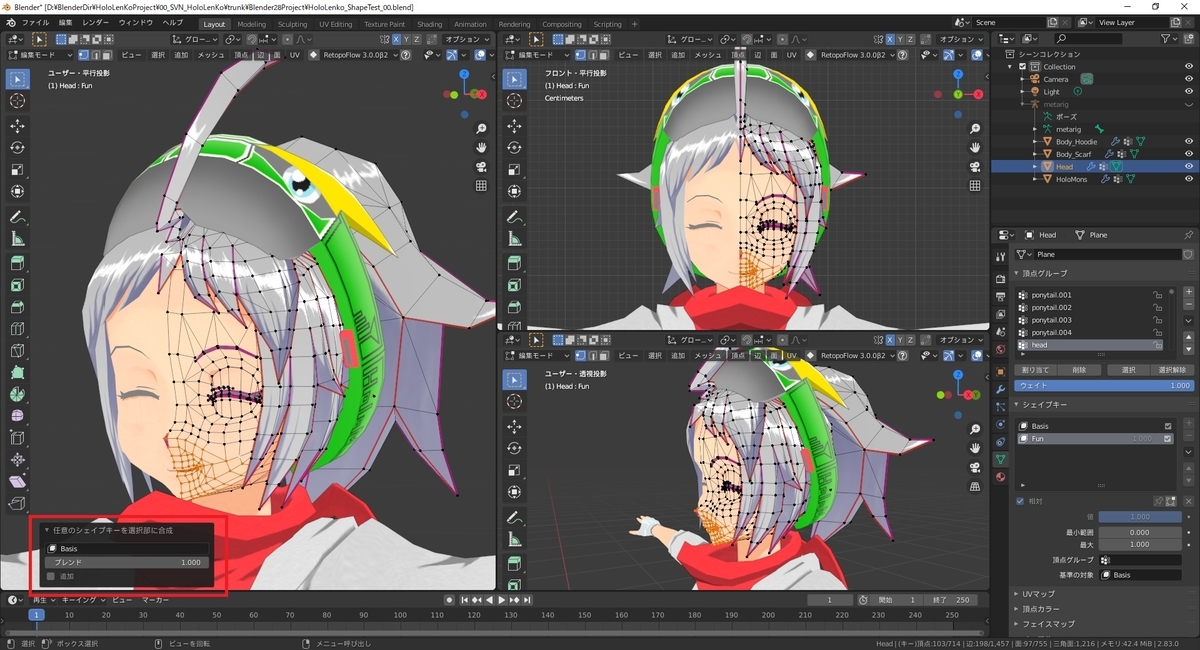
Task: Open Material properties tab icon
Action: (1000, 476)
